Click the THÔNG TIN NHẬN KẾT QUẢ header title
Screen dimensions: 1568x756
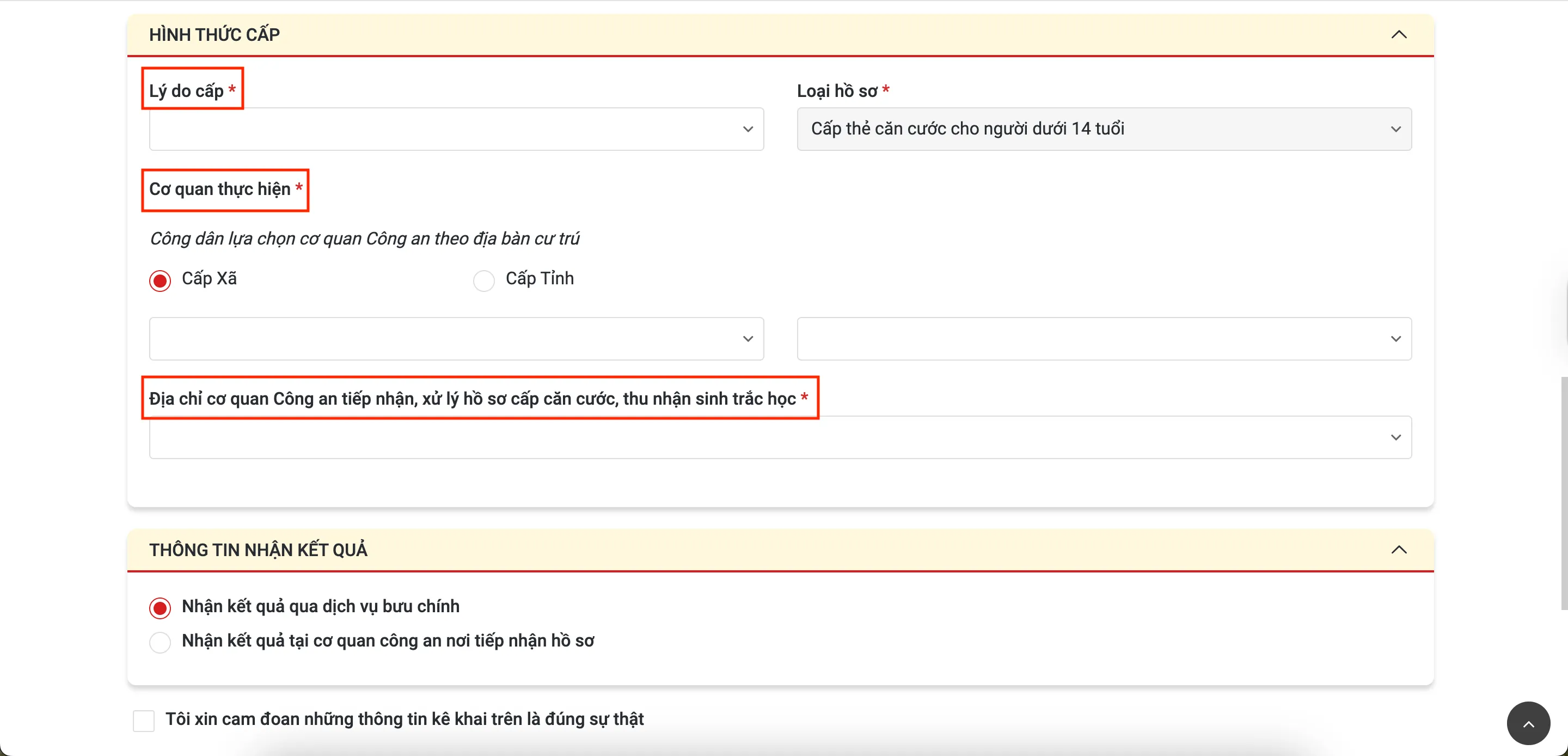(x=258, y=550)
